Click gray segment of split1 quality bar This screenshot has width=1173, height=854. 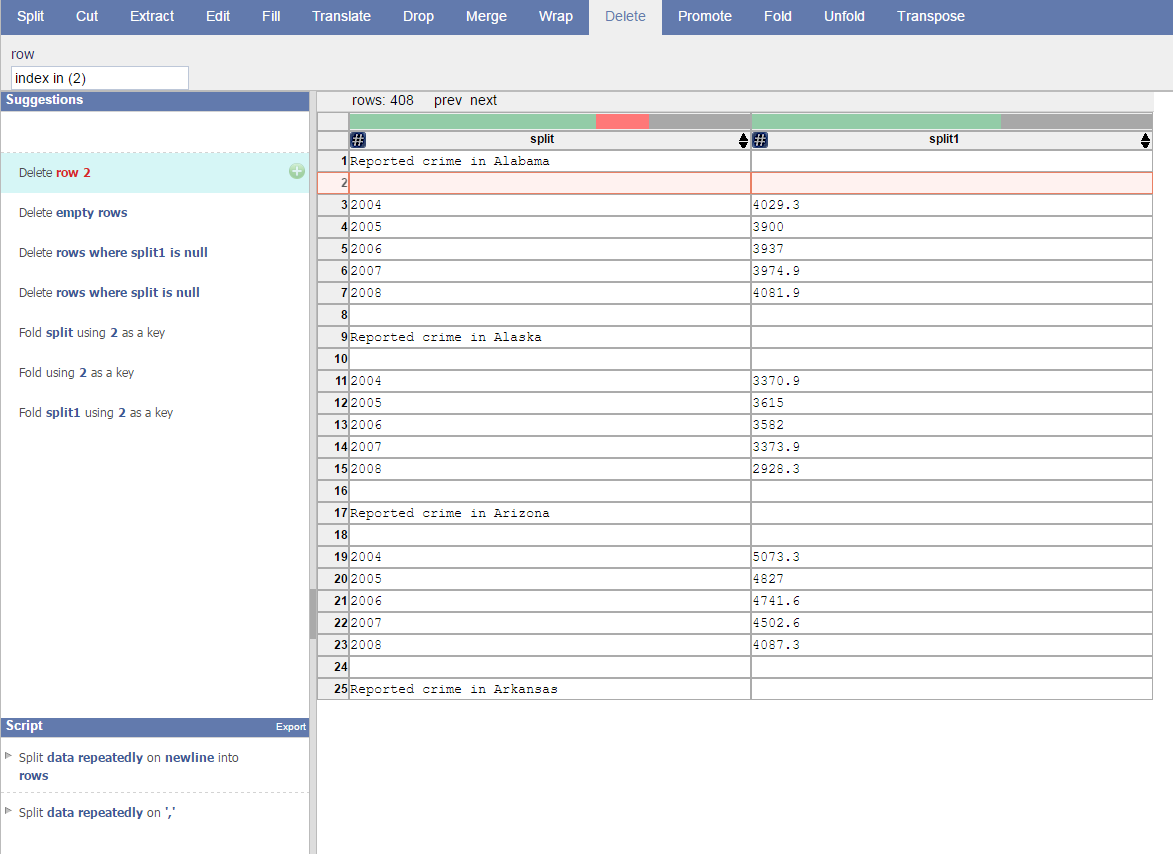[x=1076, y=121]
